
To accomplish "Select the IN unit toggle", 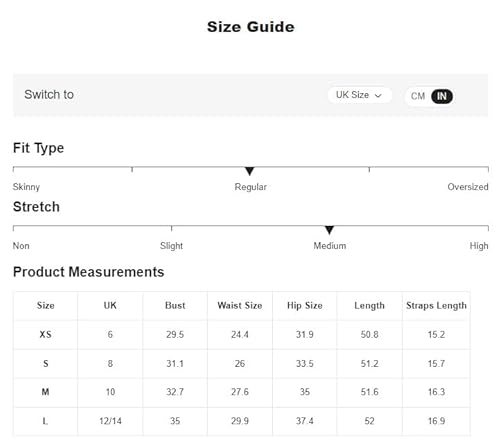I will 442,96.
